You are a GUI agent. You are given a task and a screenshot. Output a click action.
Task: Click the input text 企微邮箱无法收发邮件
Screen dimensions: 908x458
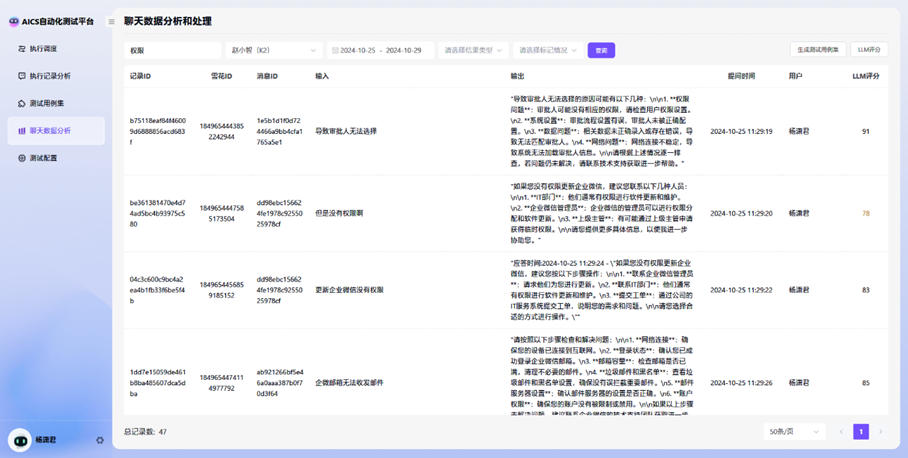pos(349,383)
